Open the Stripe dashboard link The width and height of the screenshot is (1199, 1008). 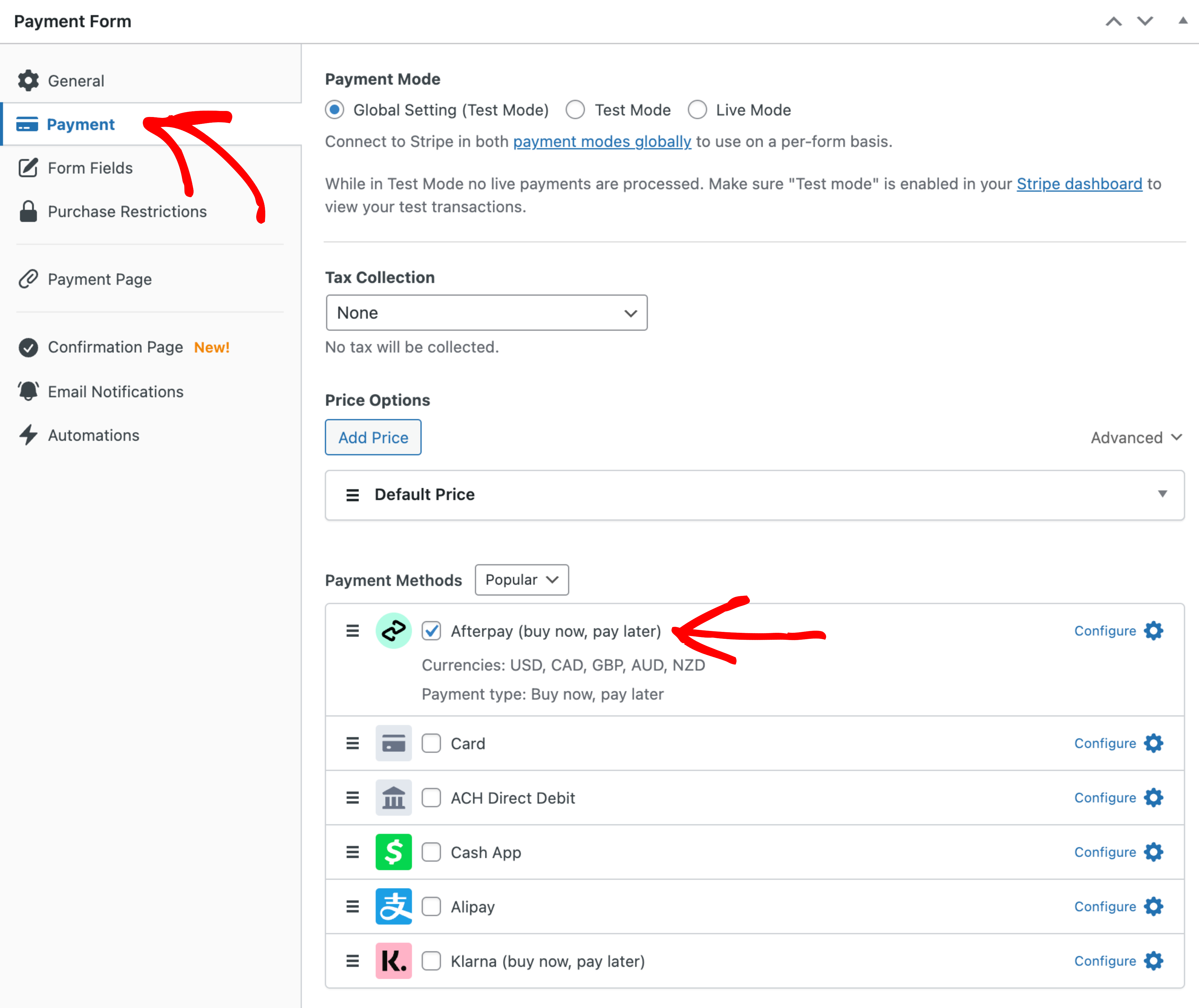coord(1079,184)
